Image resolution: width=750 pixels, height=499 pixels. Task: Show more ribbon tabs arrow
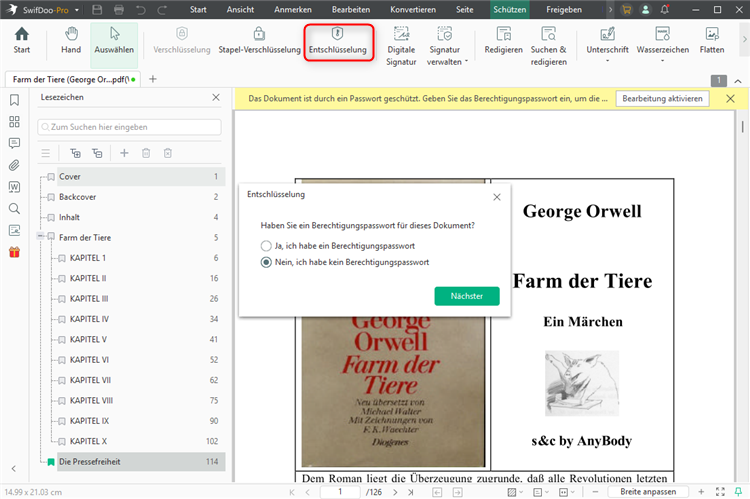[x=610, y=10]
